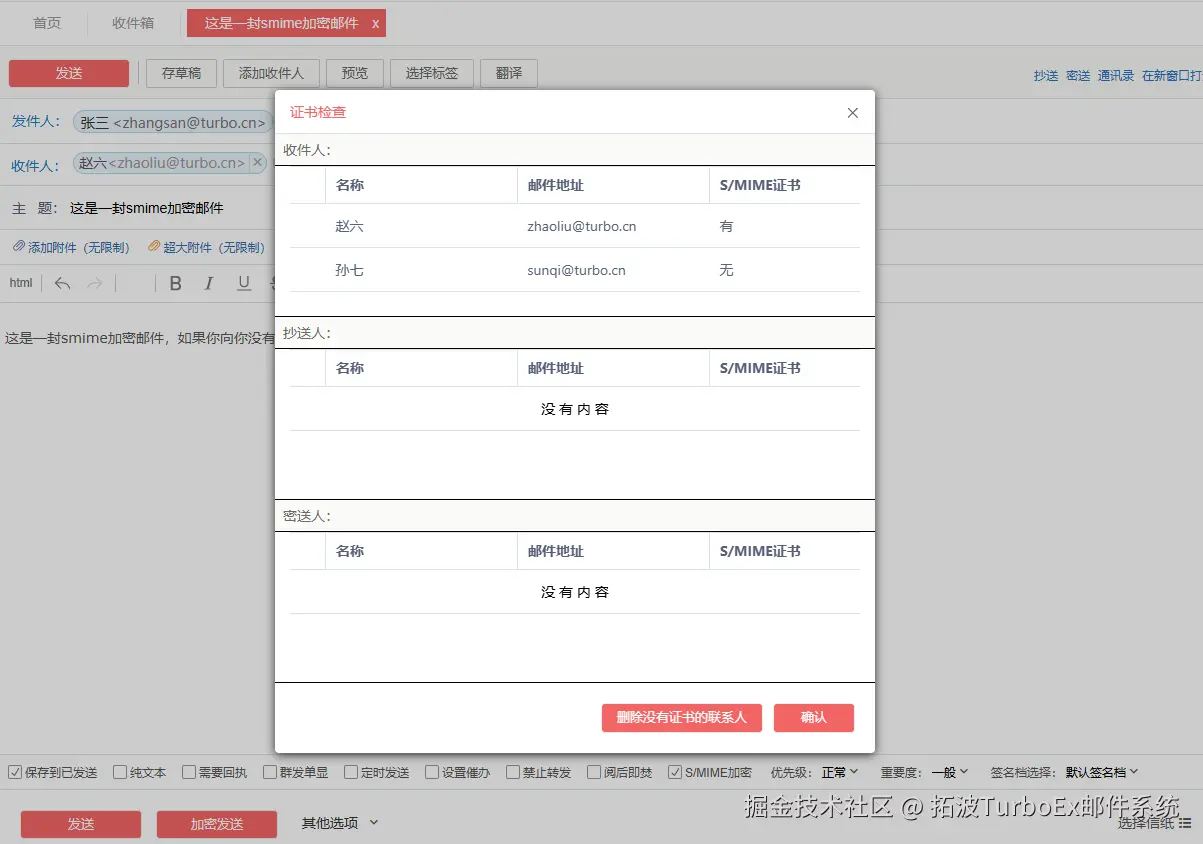Screen dimensions: 1203x844
Task: Click 存草稿 button
Action: (182, 73)
